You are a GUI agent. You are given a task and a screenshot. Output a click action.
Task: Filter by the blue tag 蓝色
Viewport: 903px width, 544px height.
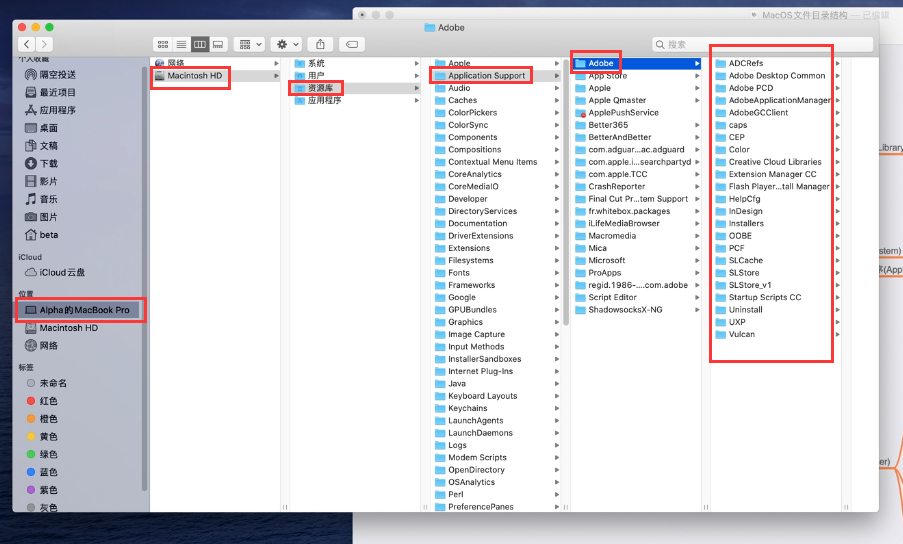(x=43, y=472)
